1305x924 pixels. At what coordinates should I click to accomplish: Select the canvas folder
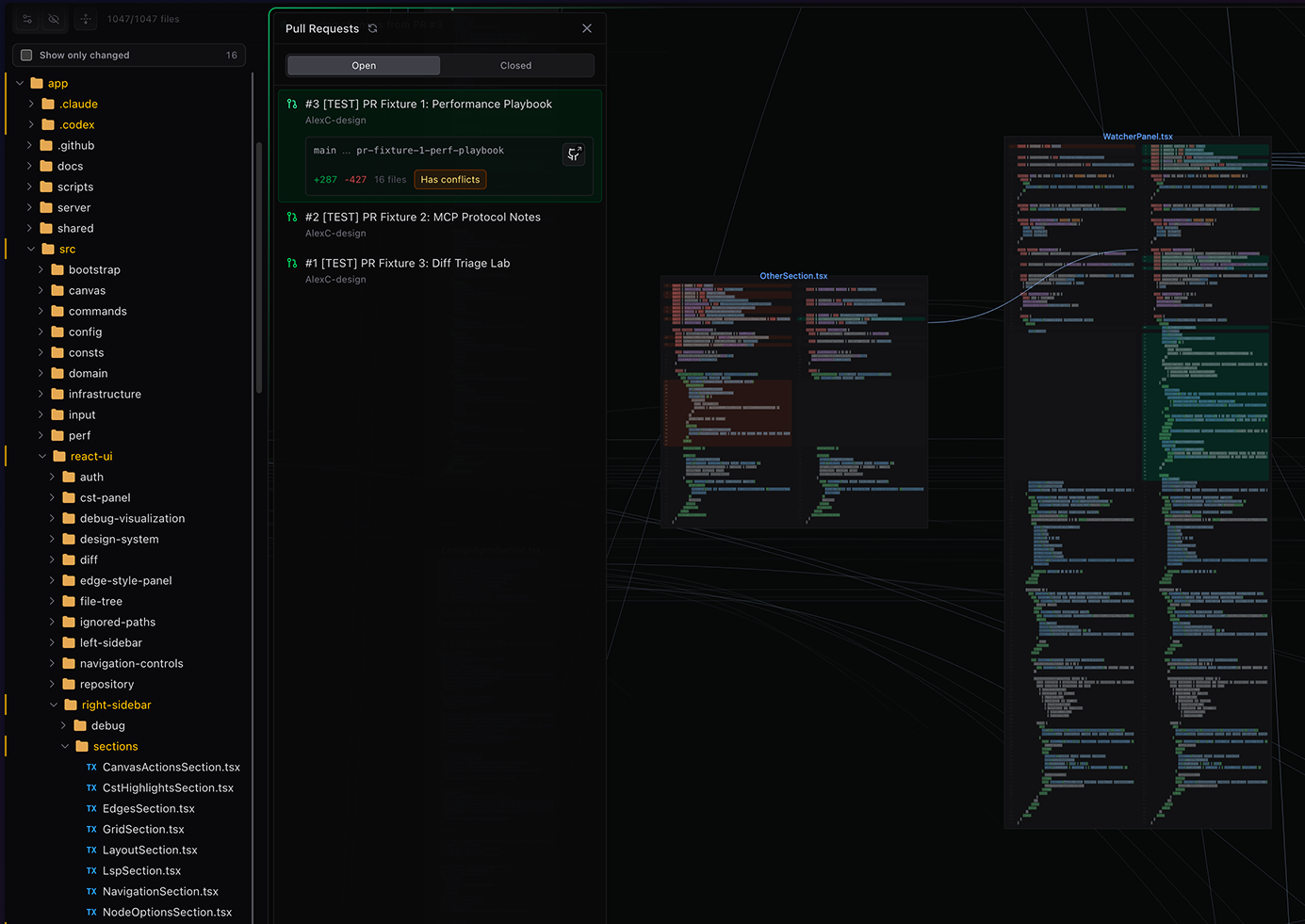pos(87,290)
